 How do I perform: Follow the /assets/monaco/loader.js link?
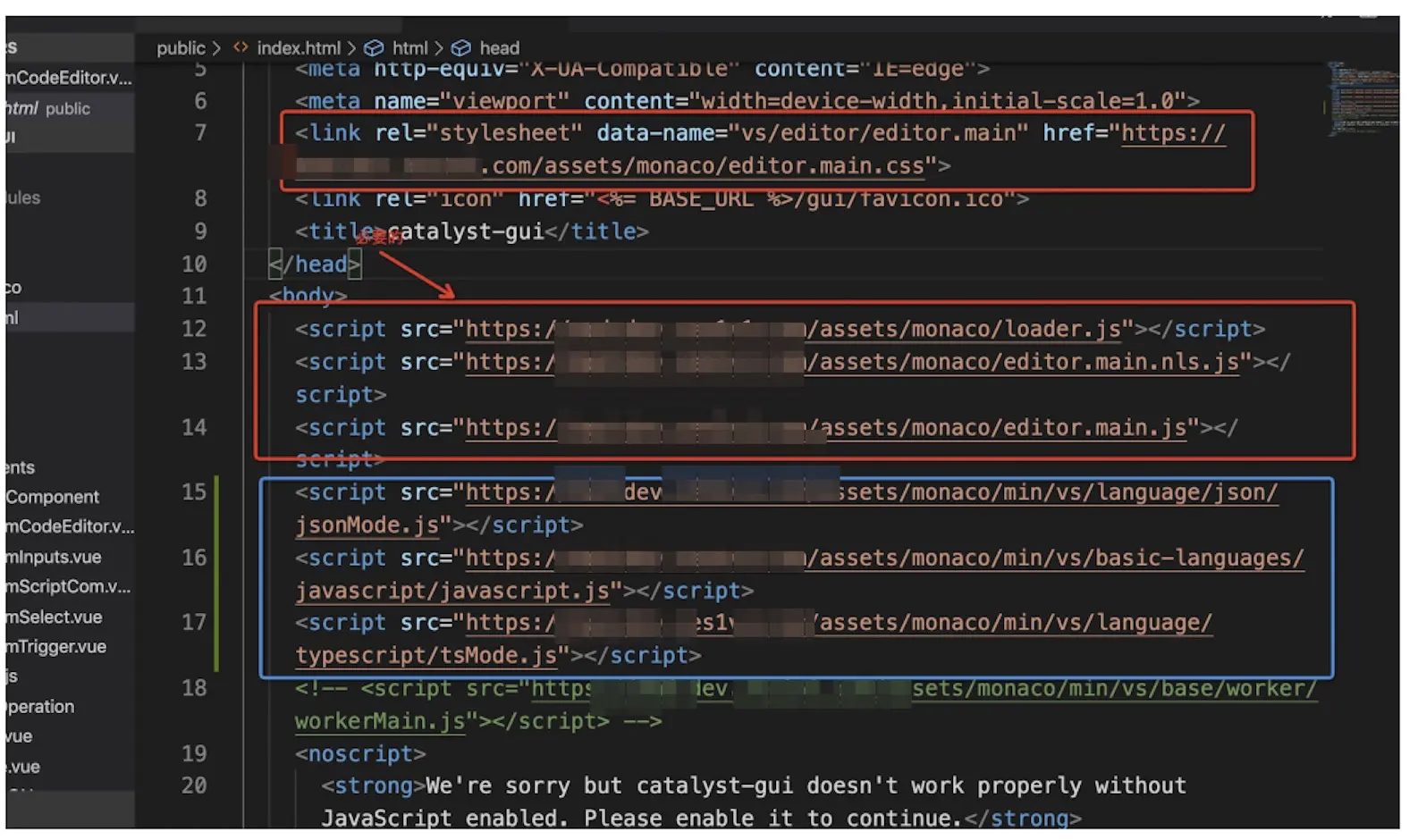point(963,329)
